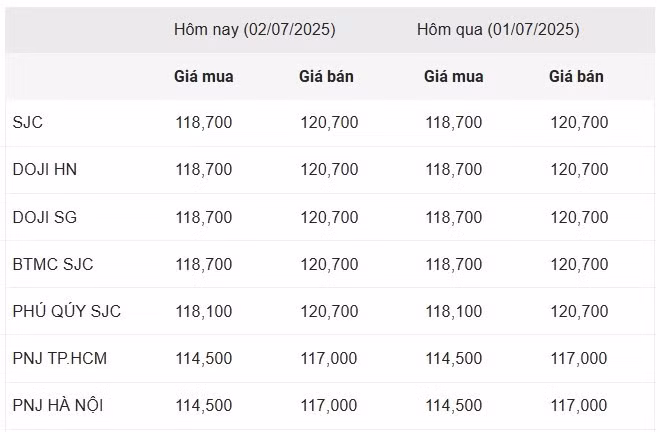The image size is (660, 432).
Task: Click the PHÚ QUÝ SJC row label
Action: pos(67,311)
